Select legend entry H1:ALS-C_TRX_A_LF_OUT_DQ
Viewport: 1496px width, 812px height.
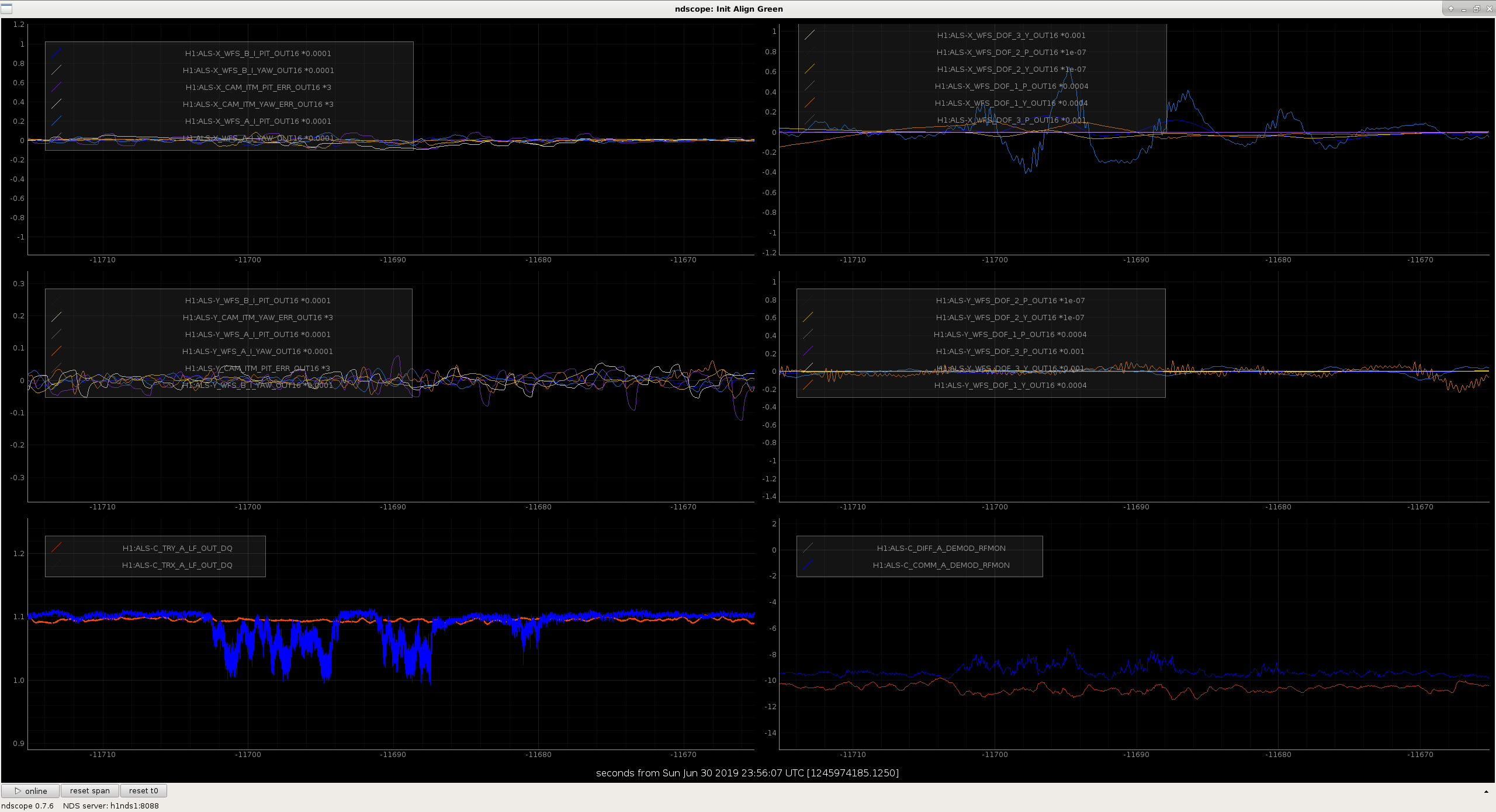coord(177,565)
